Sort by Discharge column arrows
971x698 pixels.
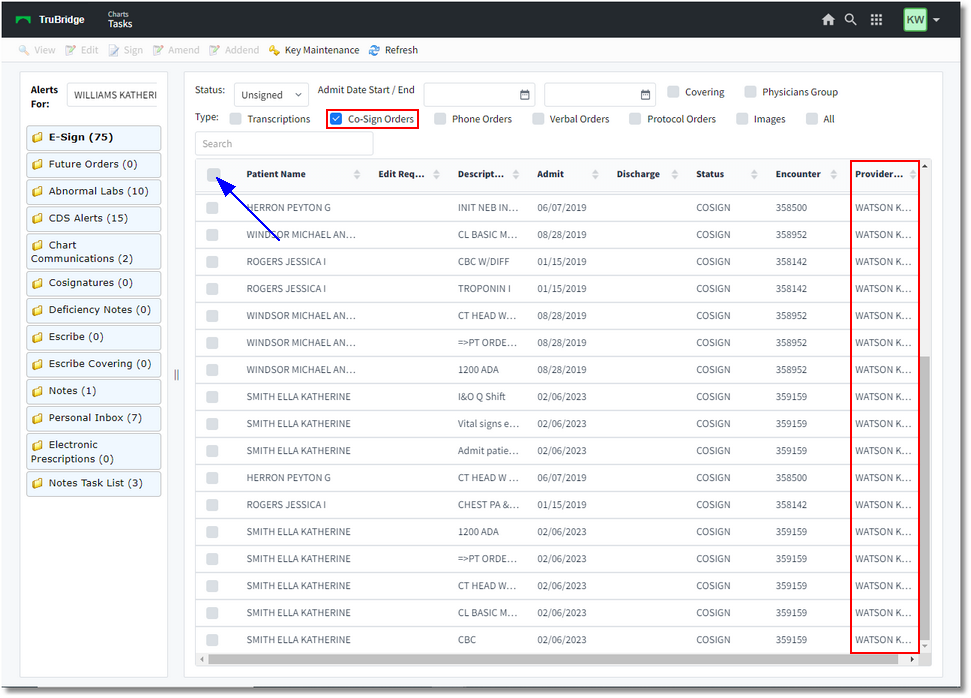[x=675, y=175]
